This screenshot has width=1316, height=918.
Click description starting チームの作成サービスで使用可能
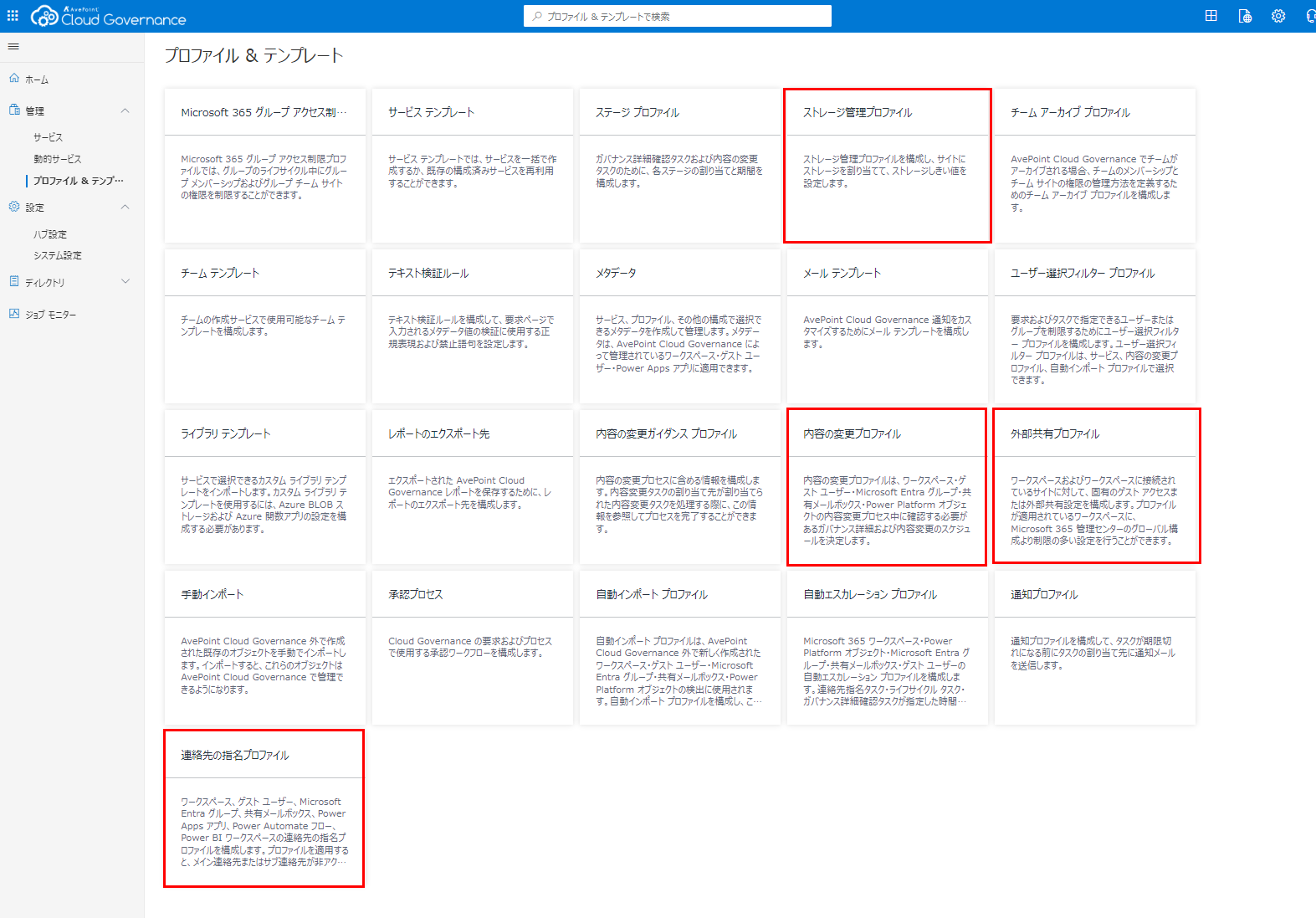[x=264, y=326]
